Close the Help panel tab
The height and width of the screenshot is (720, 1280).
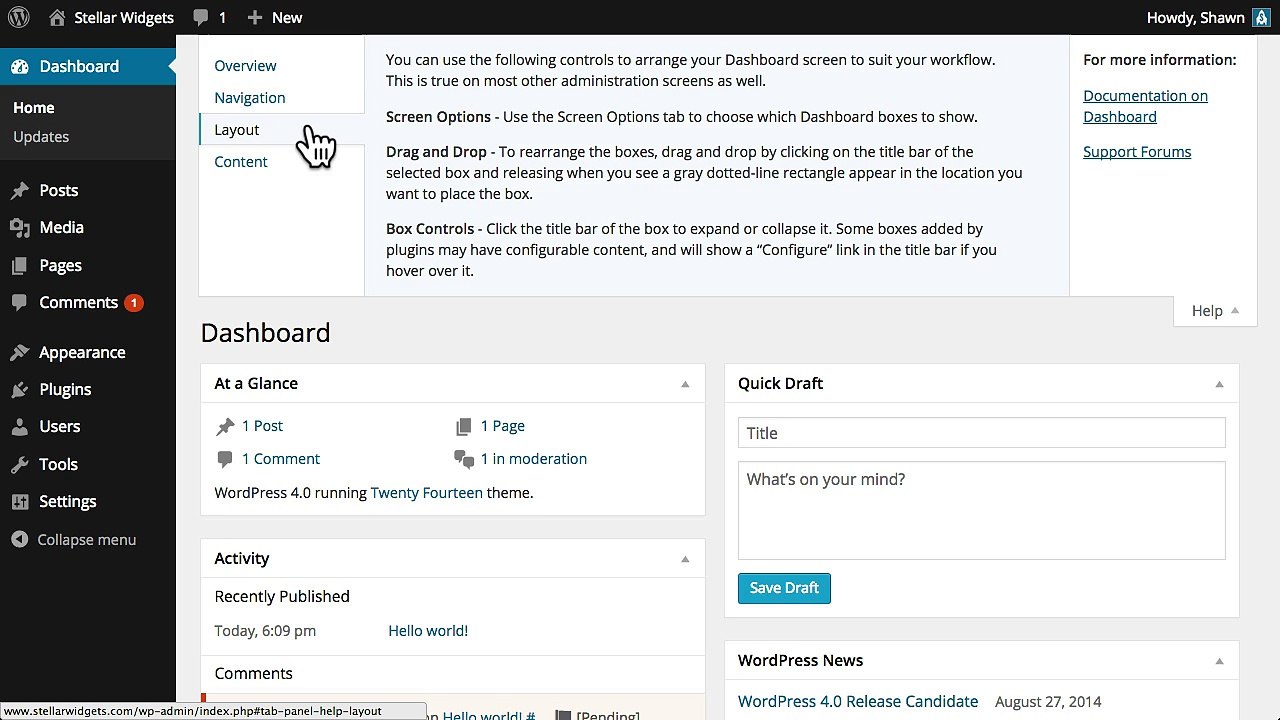[1215, 311]
